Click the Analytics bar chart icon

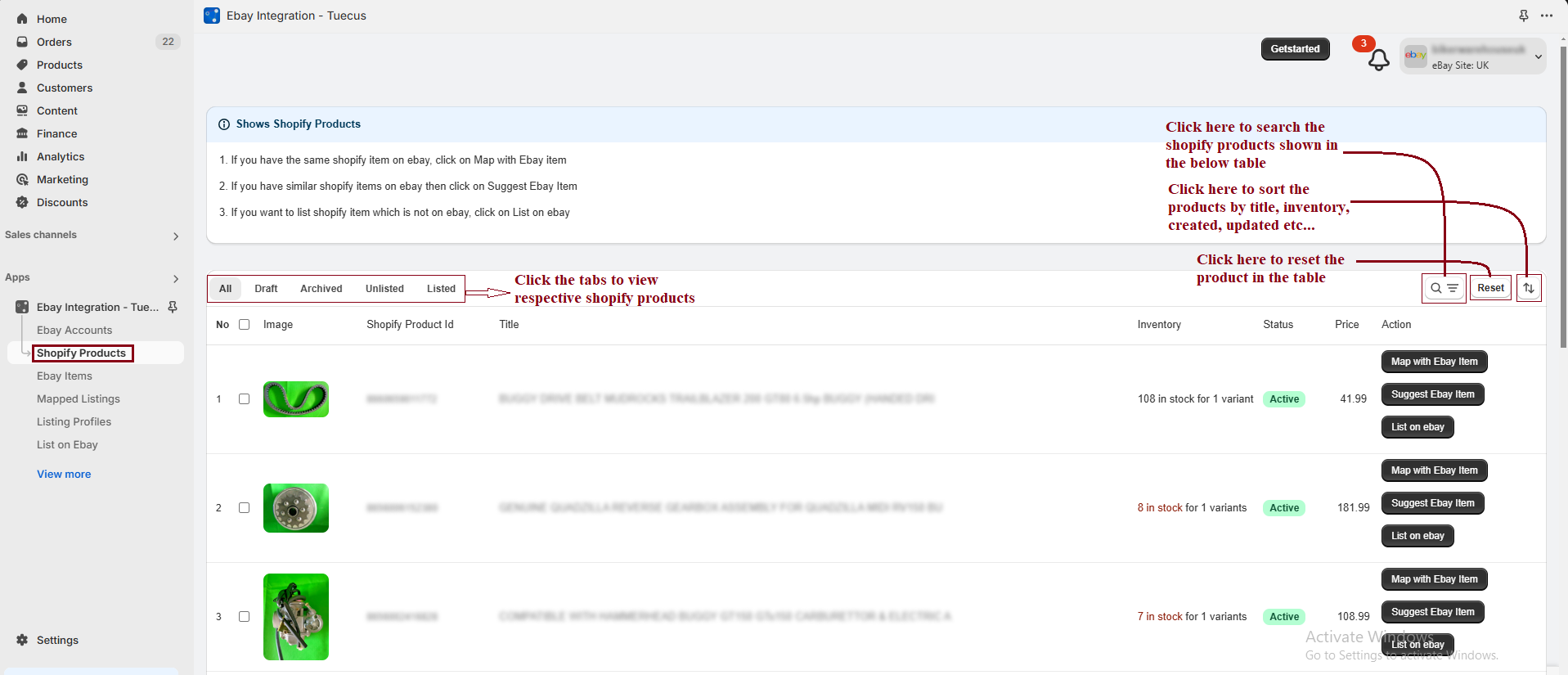click(x=22, y=156)
